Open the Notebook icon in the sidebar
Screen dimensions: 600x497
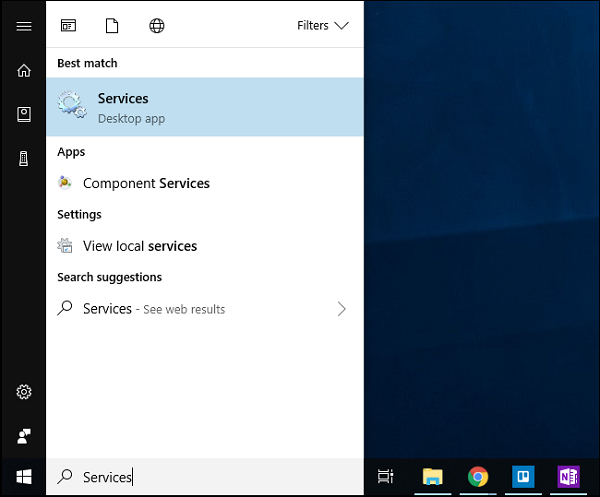point(23,114)
